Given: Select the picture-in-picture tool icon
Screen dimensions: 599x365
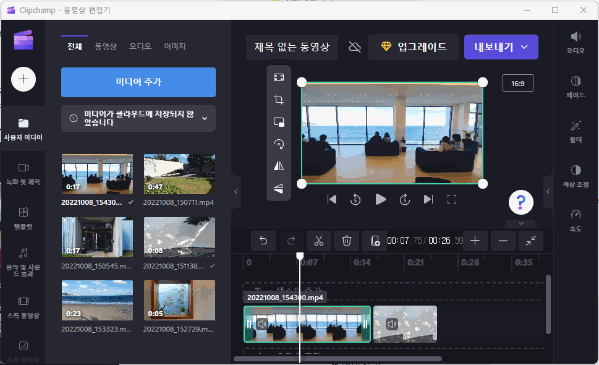Looking at the screenshot, I should [279, 122].
